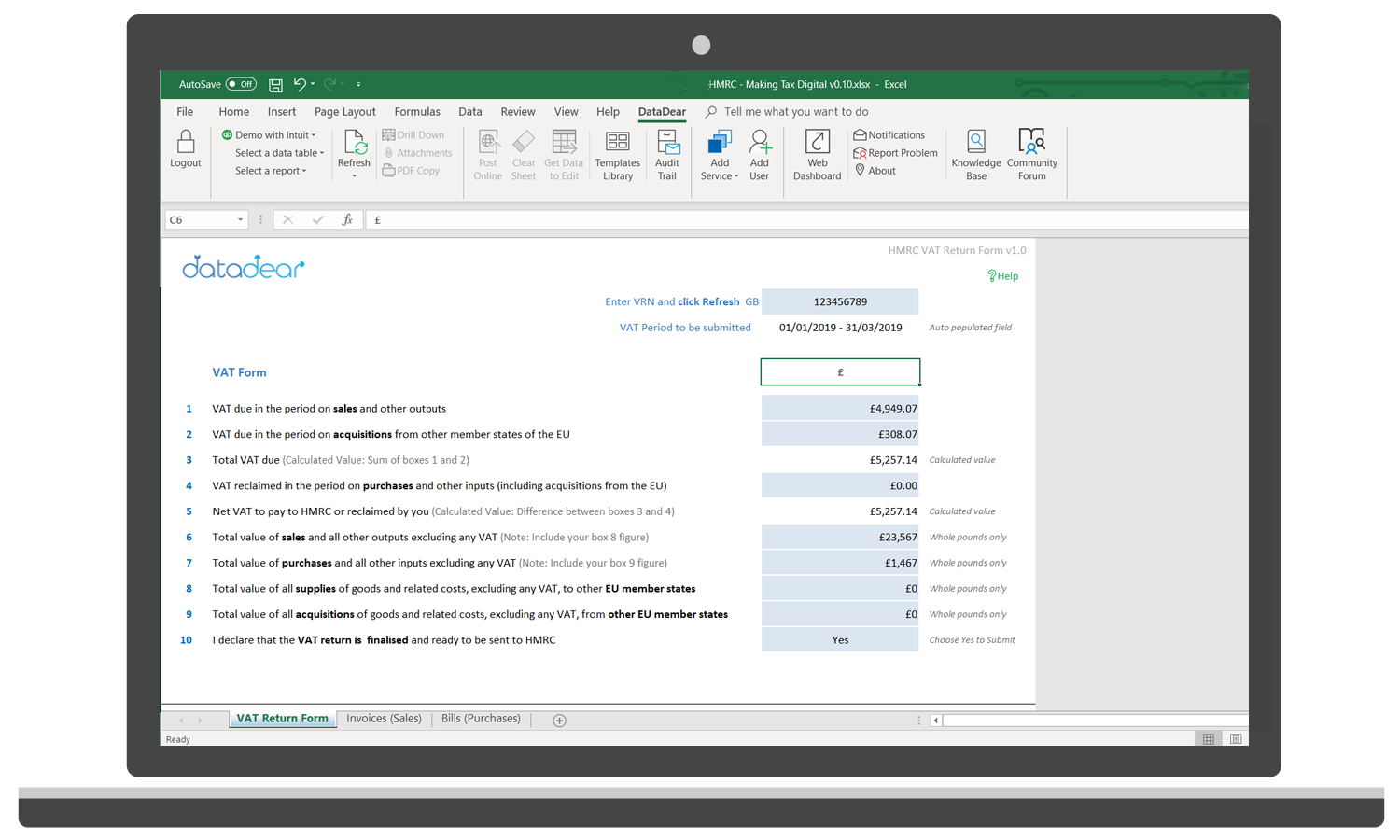The image size is (1400, 840).
Task: Click the PDF Copy ribbon item
Action: pos(411,171)
